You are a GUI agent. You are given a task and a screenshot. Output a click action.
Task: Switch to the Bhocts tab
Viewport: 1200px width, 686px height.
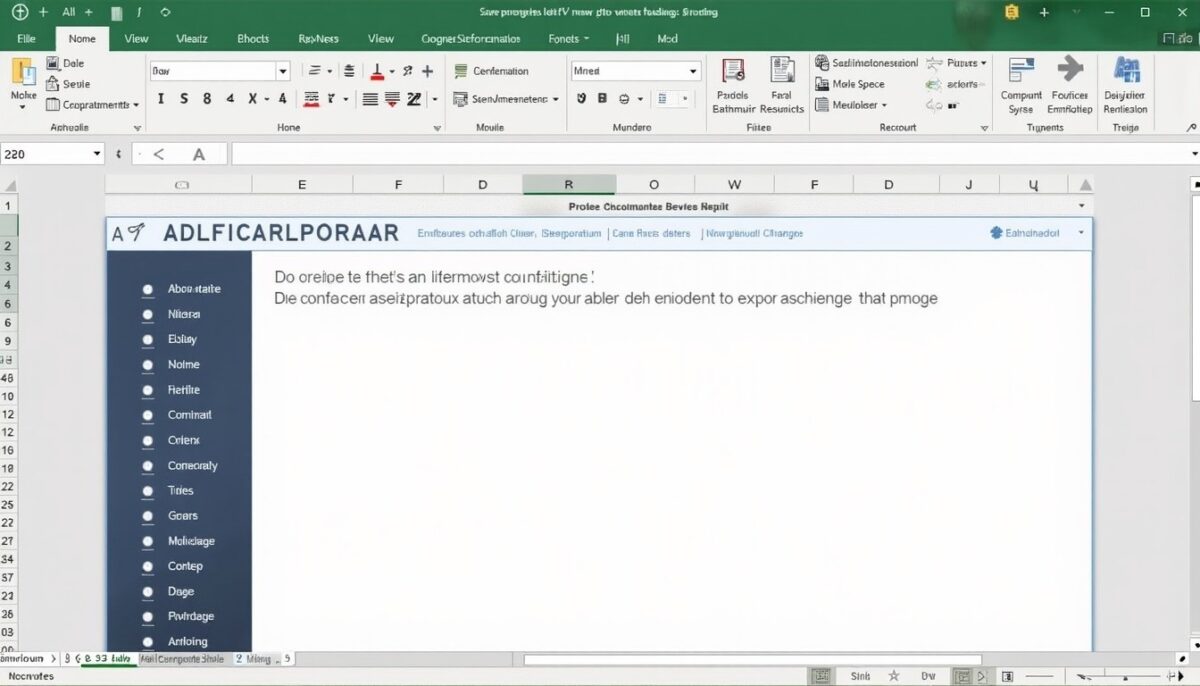pyautogui.click(x=253, y=39)
